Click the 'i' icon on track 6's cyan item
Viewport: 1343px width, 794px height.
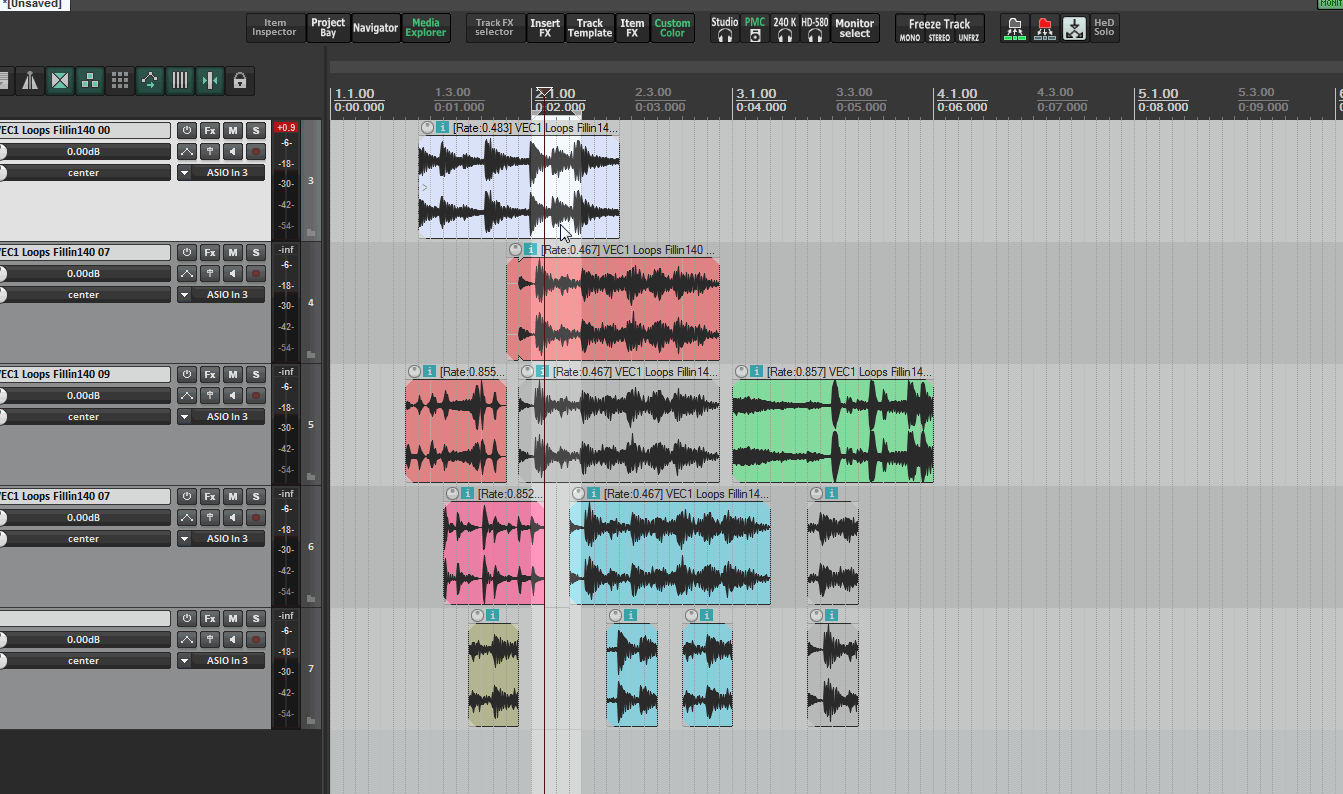coord(594,493)
